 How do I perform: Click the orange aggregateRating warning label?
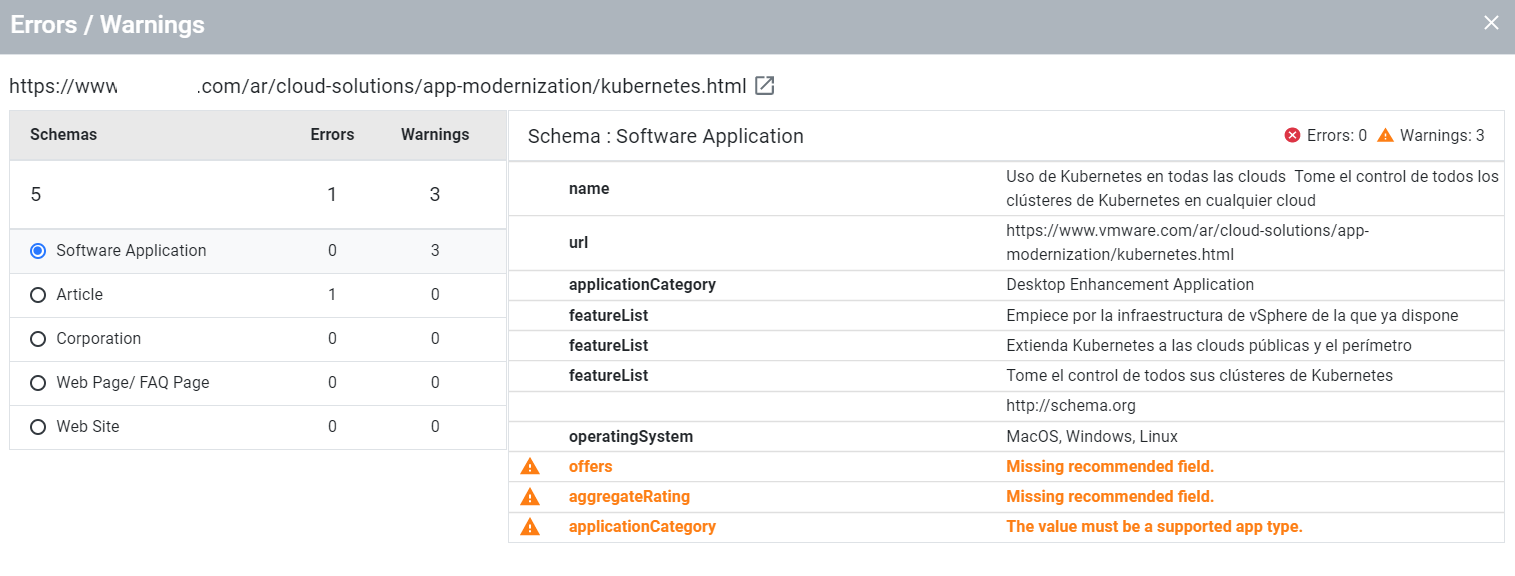click(629, 496)
